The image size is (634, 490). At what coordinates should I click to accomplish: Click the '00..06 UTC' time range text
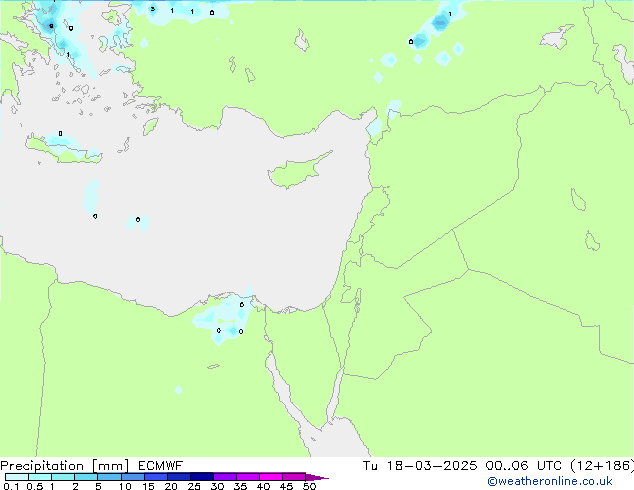(524, 466)
